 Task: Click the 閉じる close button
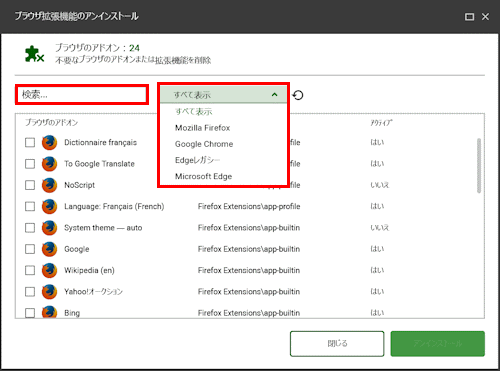pyautogui.click(x=337, y=344)
